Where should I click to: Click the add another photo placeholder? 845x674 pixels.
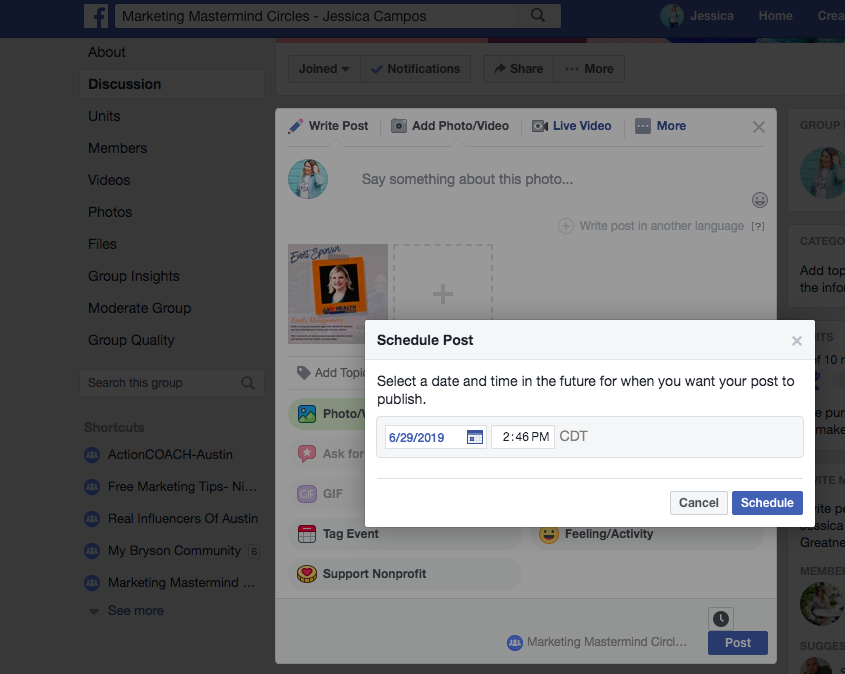tap(442, 283)
